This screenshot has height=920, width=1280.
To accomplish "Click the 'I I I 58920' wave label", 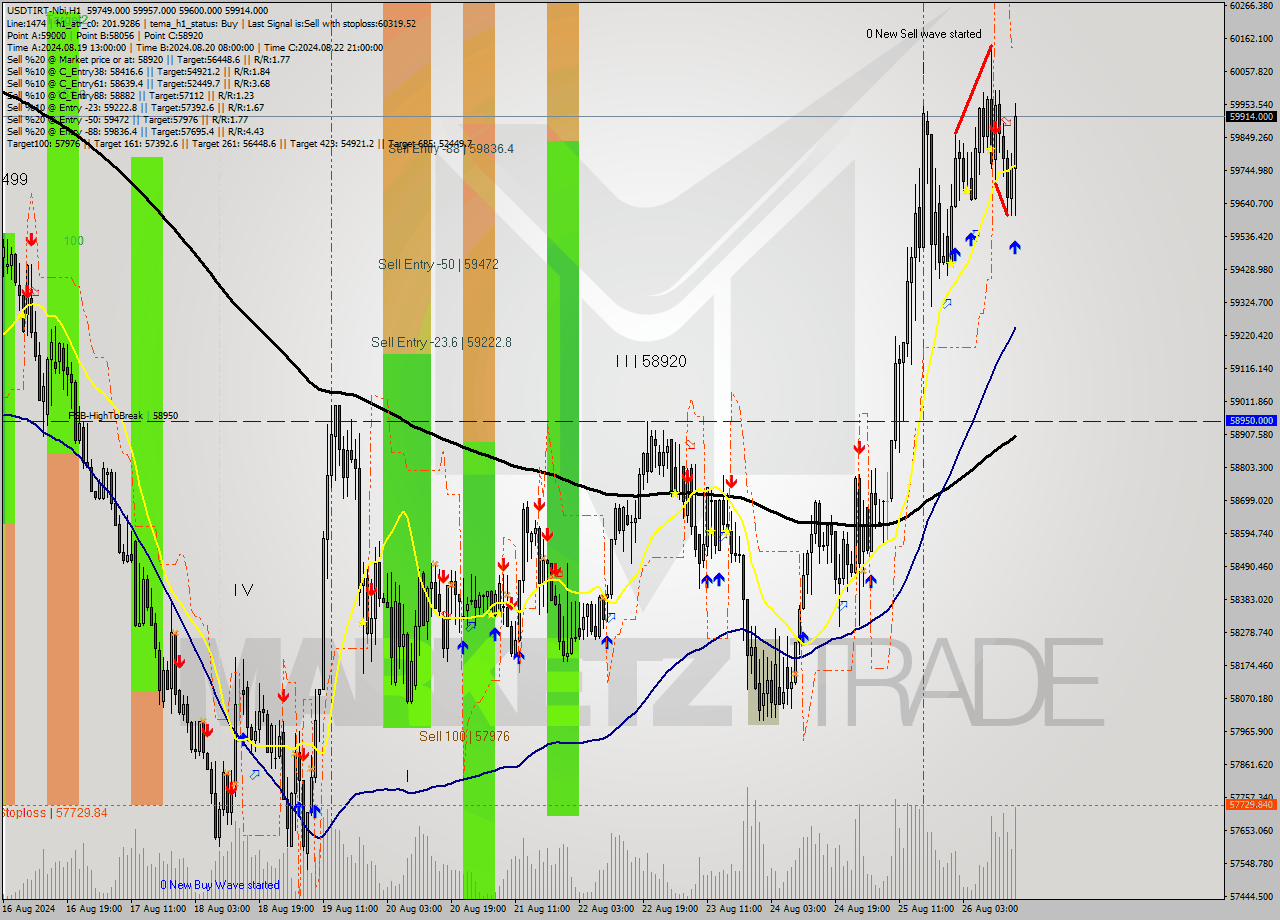I will [x=651, y=361].
